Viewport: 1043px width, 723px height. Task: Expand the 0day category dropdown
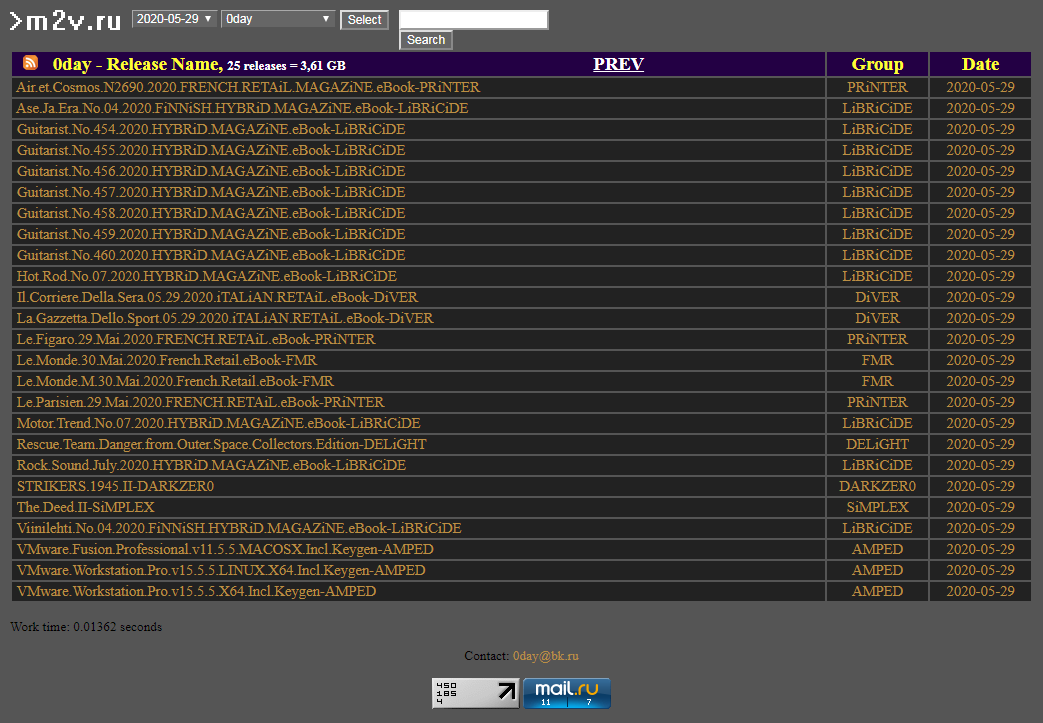click(278, 19)
